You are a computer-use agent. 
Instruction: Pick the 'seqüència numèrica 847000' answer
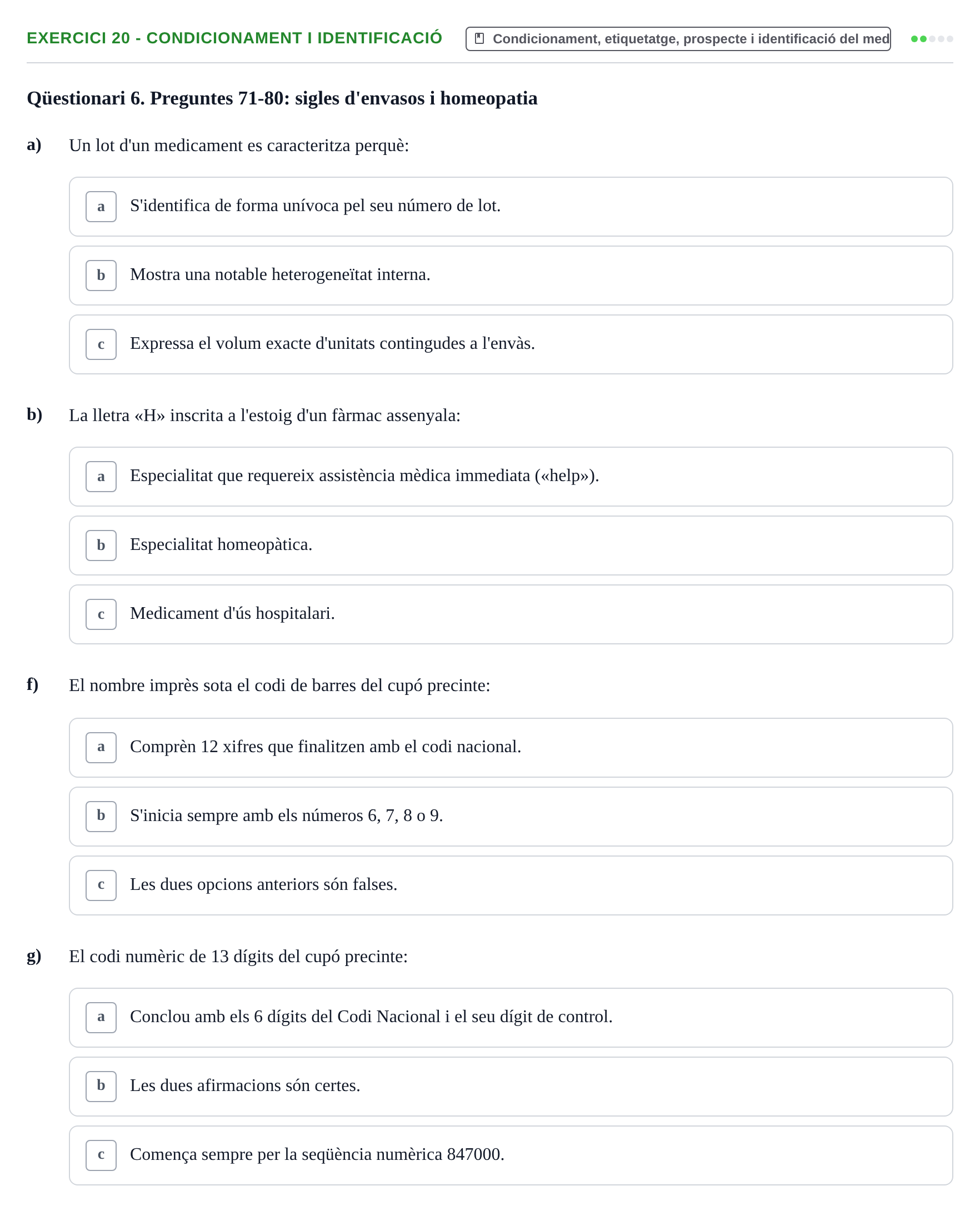click(511, 1155)
